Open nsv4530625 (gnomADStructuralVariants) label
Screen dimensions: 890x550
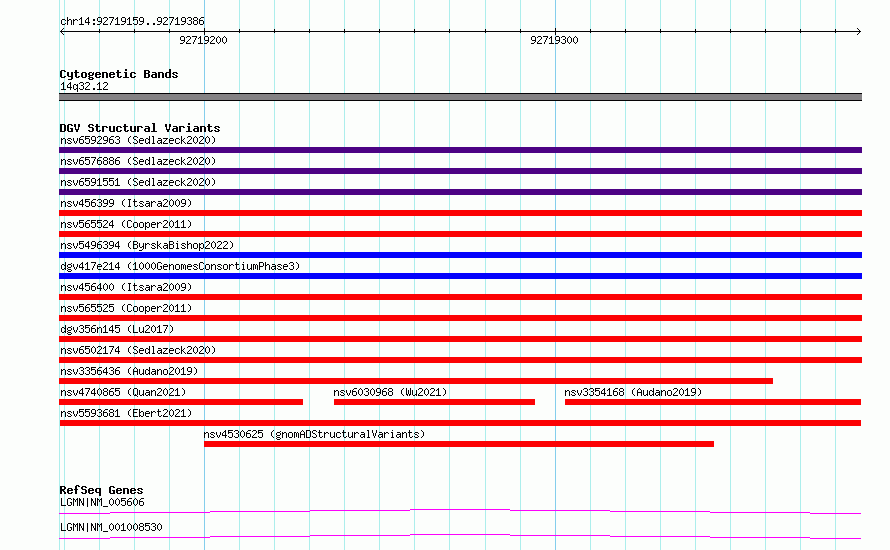(x=314, y=434)
